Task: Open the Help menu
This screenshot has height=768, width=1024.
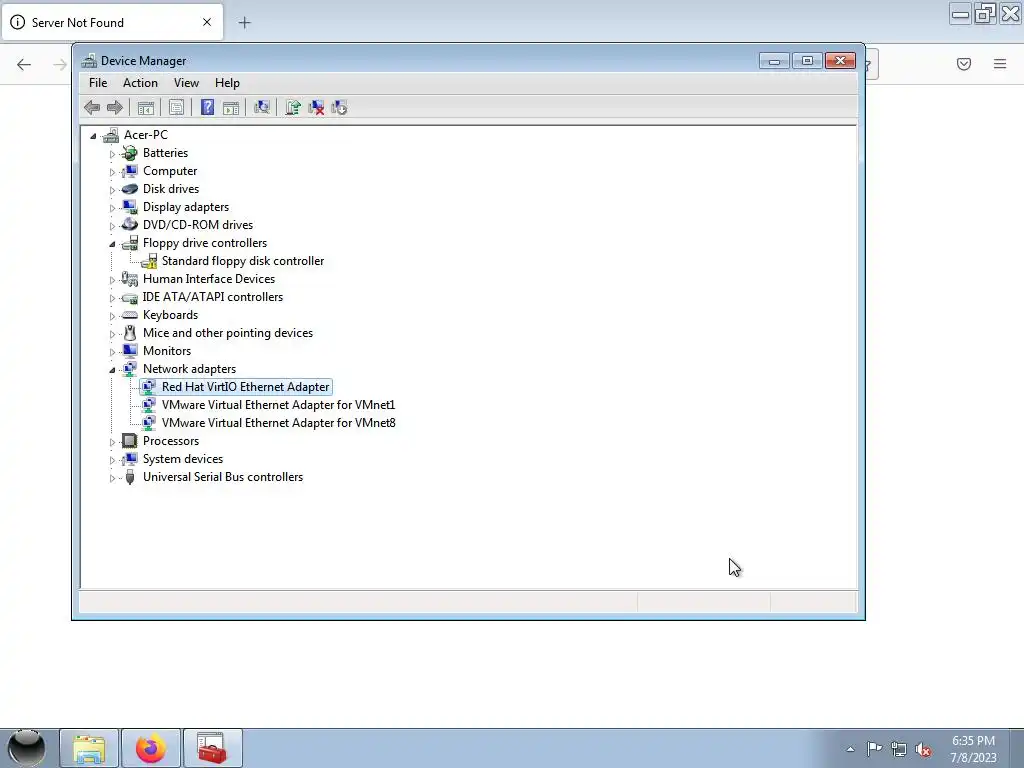Action: [x=227, y=83]
